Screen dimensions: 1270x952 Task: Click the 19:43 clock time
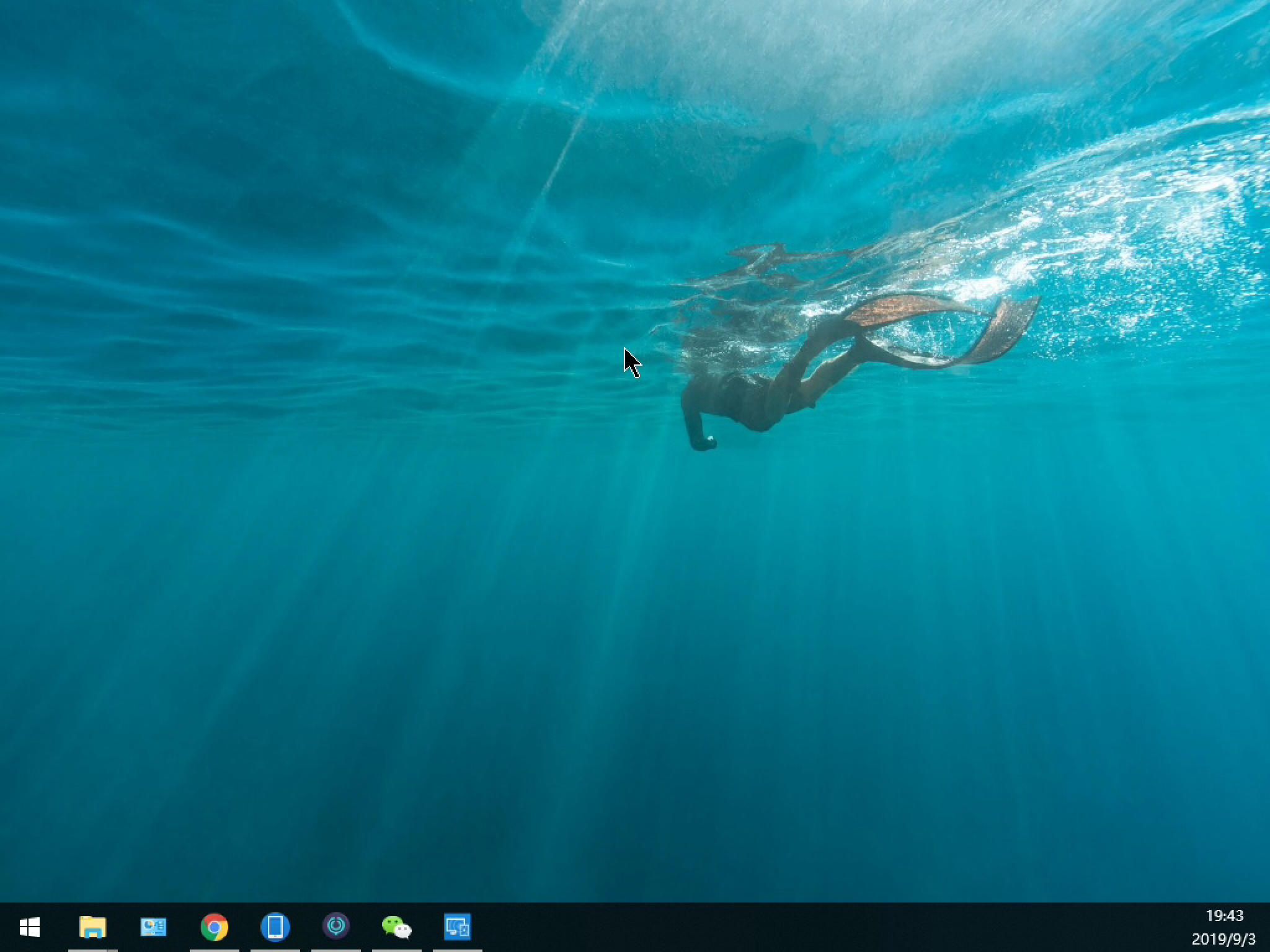point(1224,915)
